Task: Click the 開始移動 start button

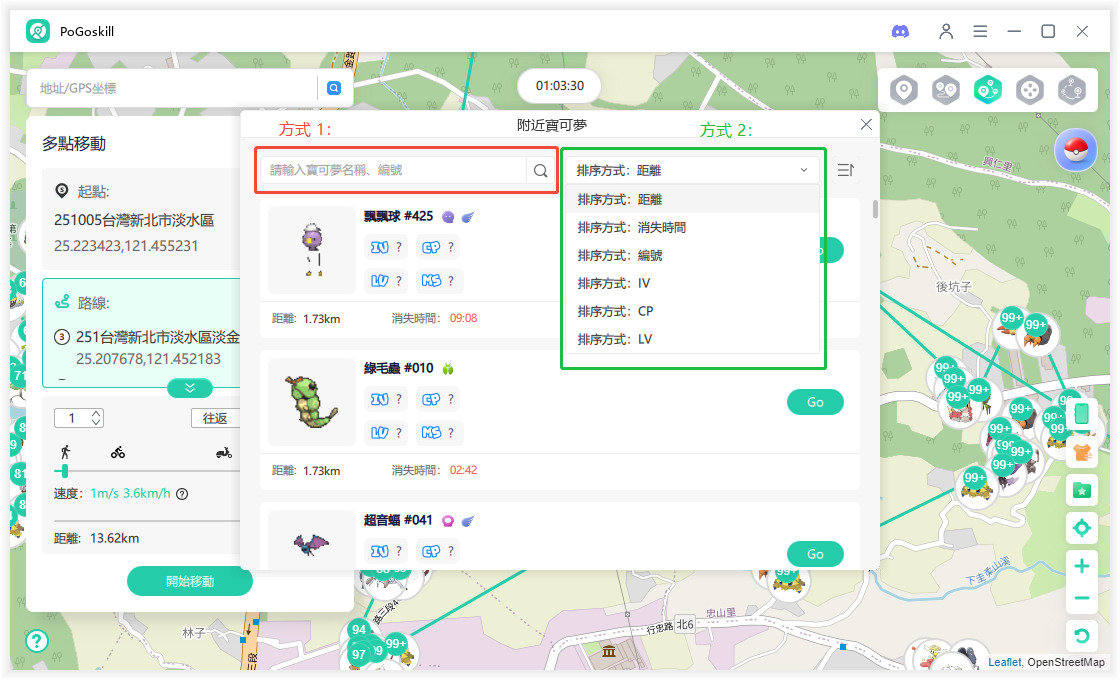Action: pos(190,581)
